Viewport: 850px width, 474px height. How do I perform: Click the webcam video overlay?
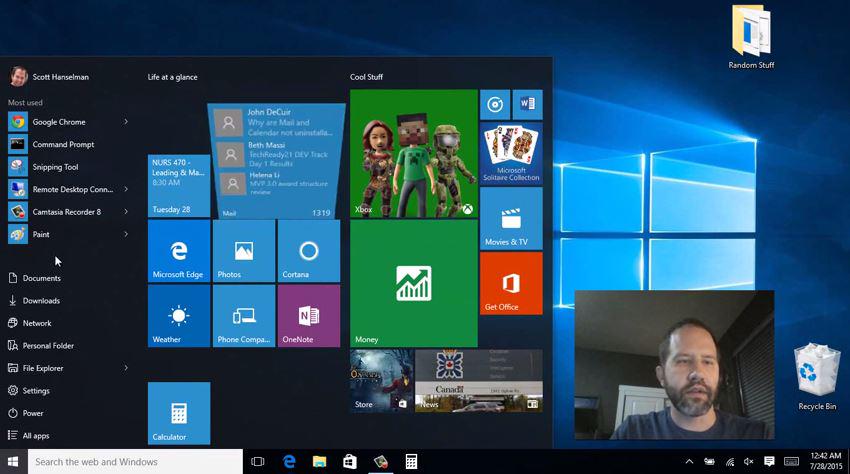[x=674, y=364]
